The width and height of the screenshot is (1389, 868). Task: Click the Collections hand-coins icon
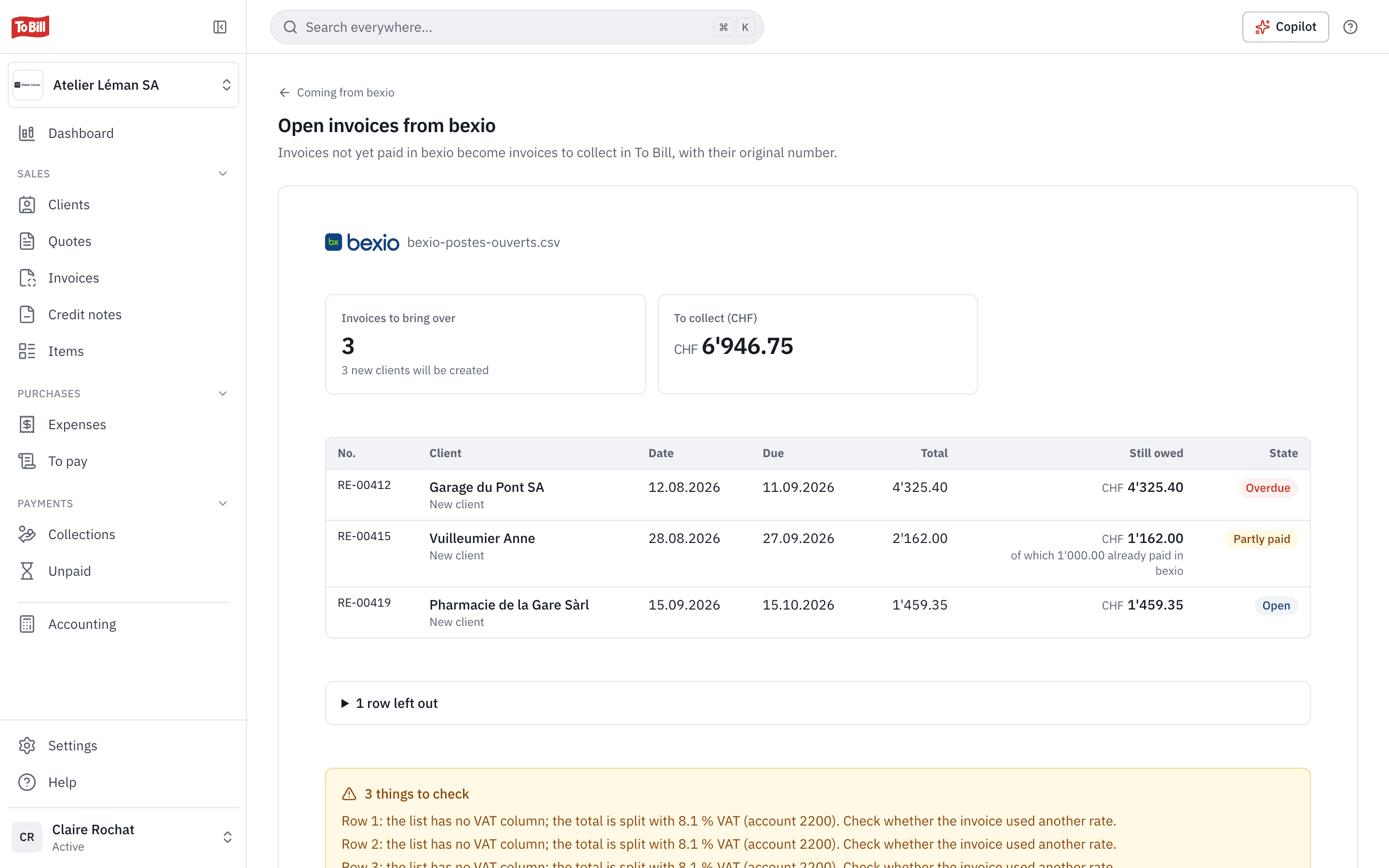[27, 534]
